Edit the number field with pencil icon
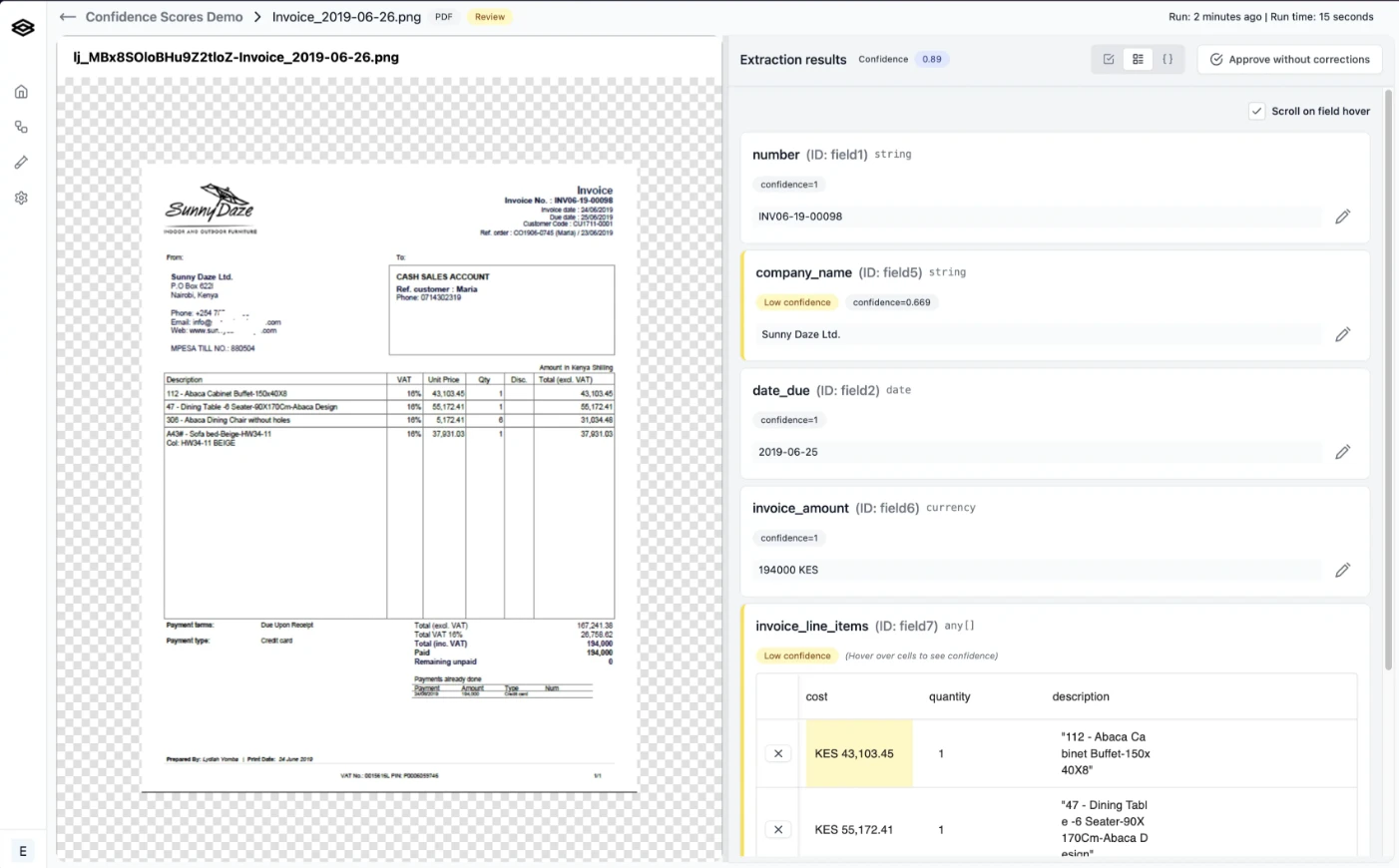This screenshot has height=868, width=1399. pyautogui.click(x=1342, y=217)
